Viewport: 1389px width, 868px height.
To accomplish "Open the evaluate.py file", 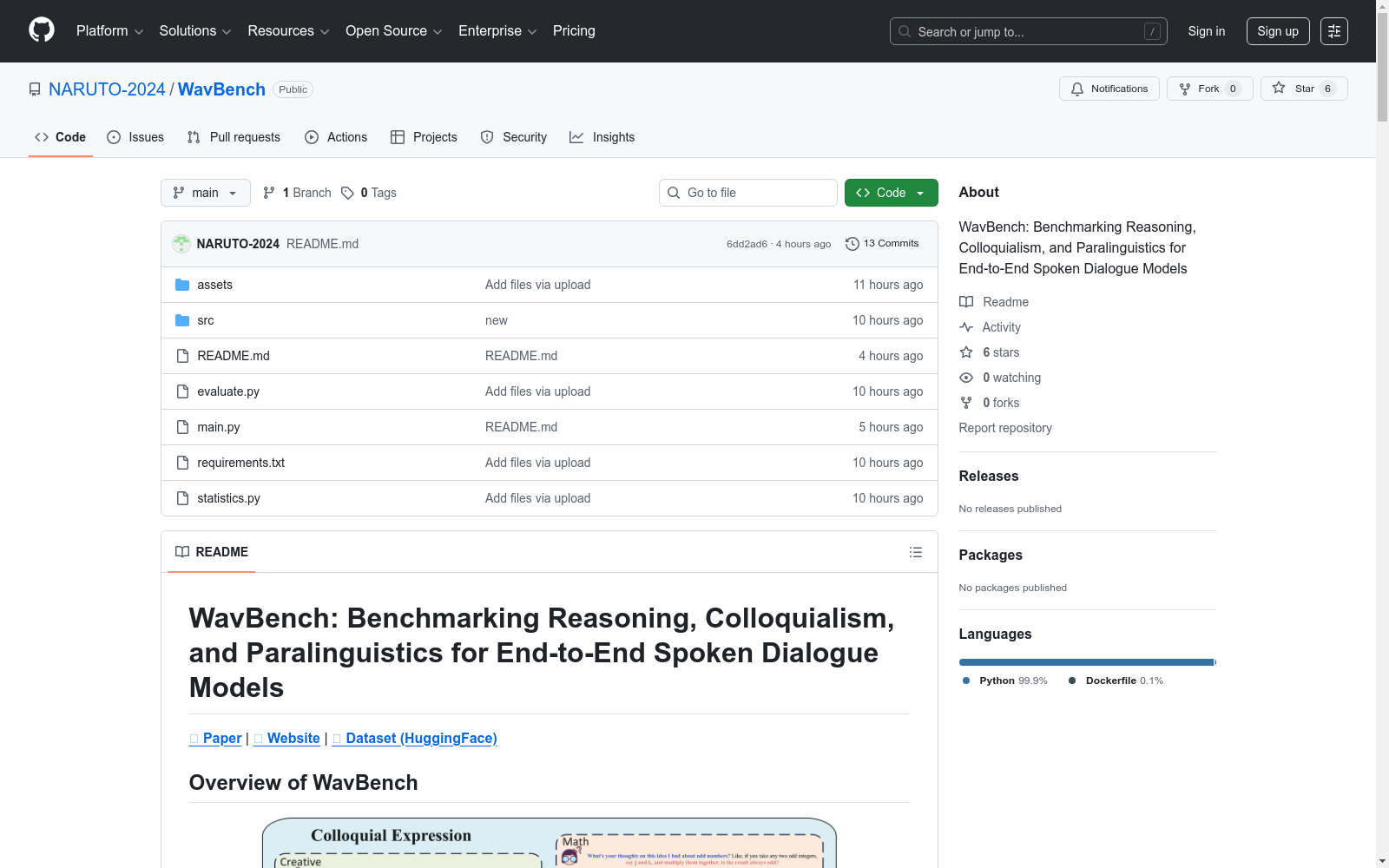I will coord(228,391).
